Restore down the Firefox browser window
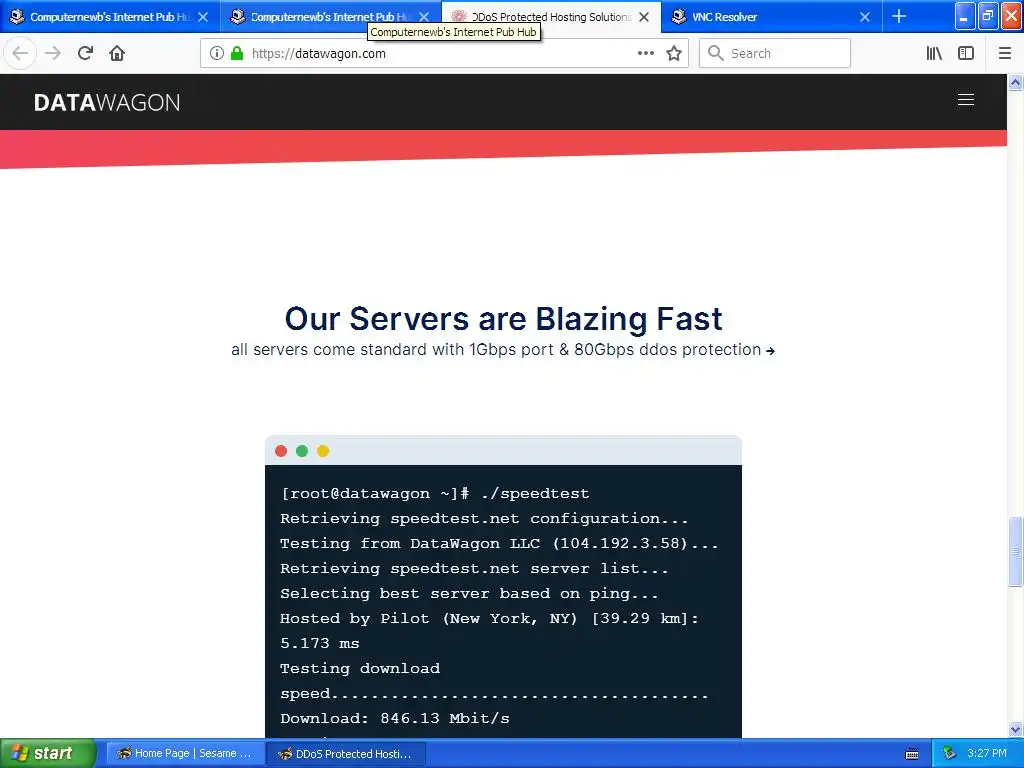Viewport: 1024px width, 768px height. (x=988, y=16)
